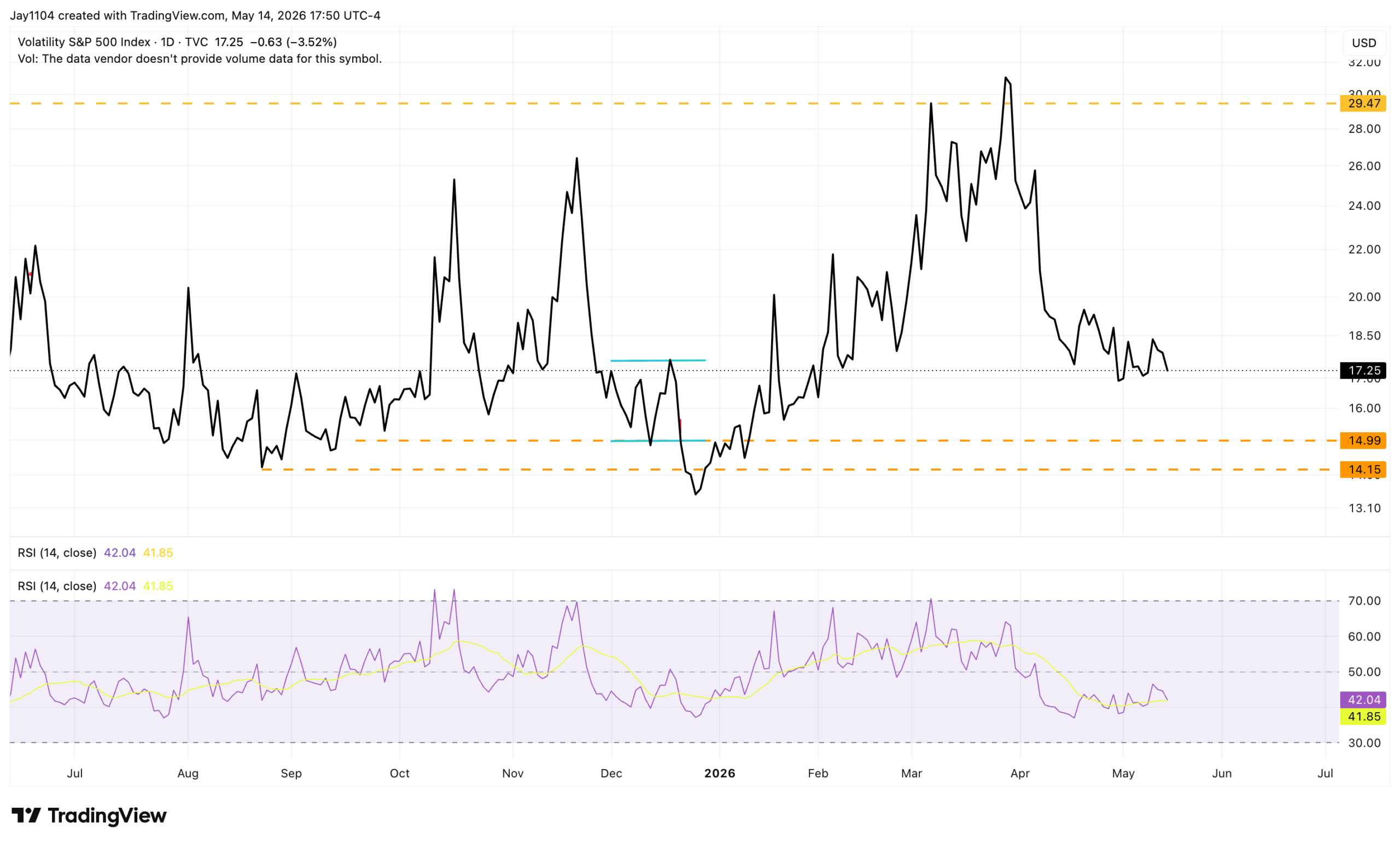Click the Oct label on the time axis
Image resolution: width=1400 pixels, height=845 pixels.
(x=400, y=773)
